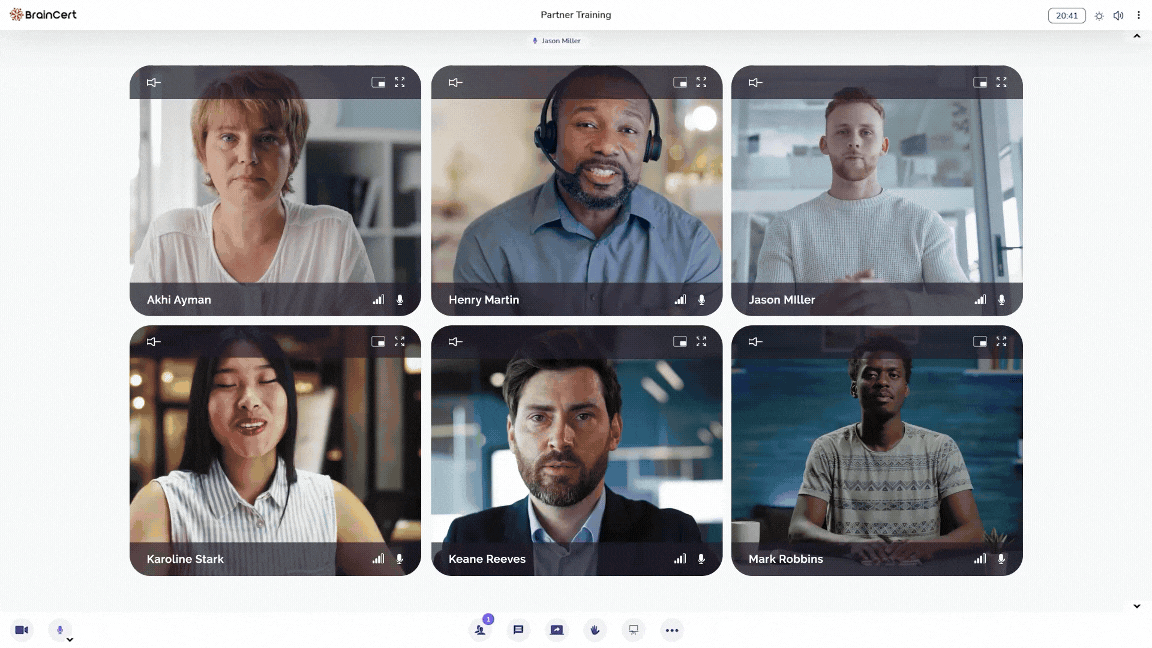
Task: Click the BrainCert logo
Action: pyautogui.click(x=43, y=15)
